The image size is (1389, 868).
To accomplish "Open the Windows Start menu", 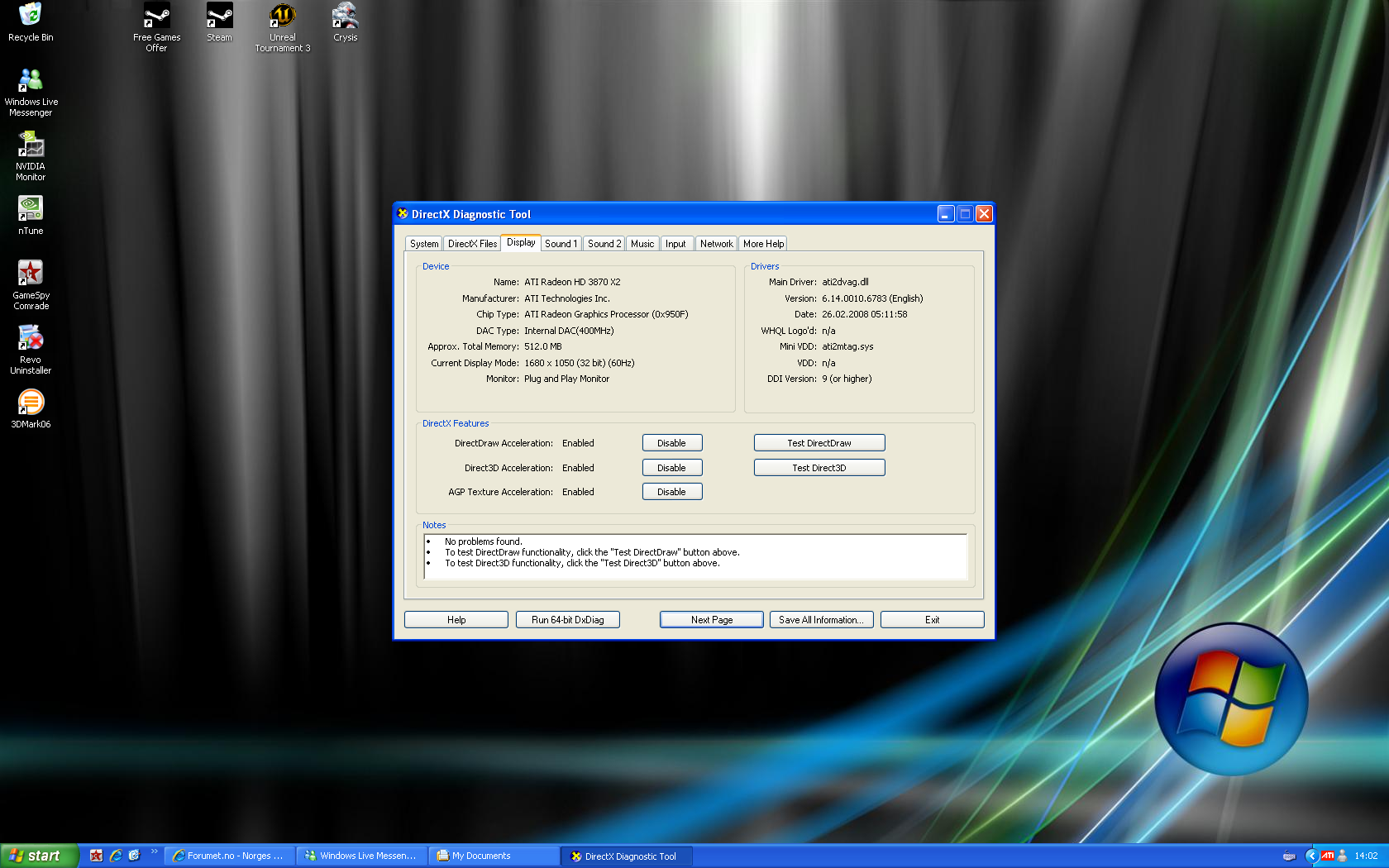I will point(39,856).
